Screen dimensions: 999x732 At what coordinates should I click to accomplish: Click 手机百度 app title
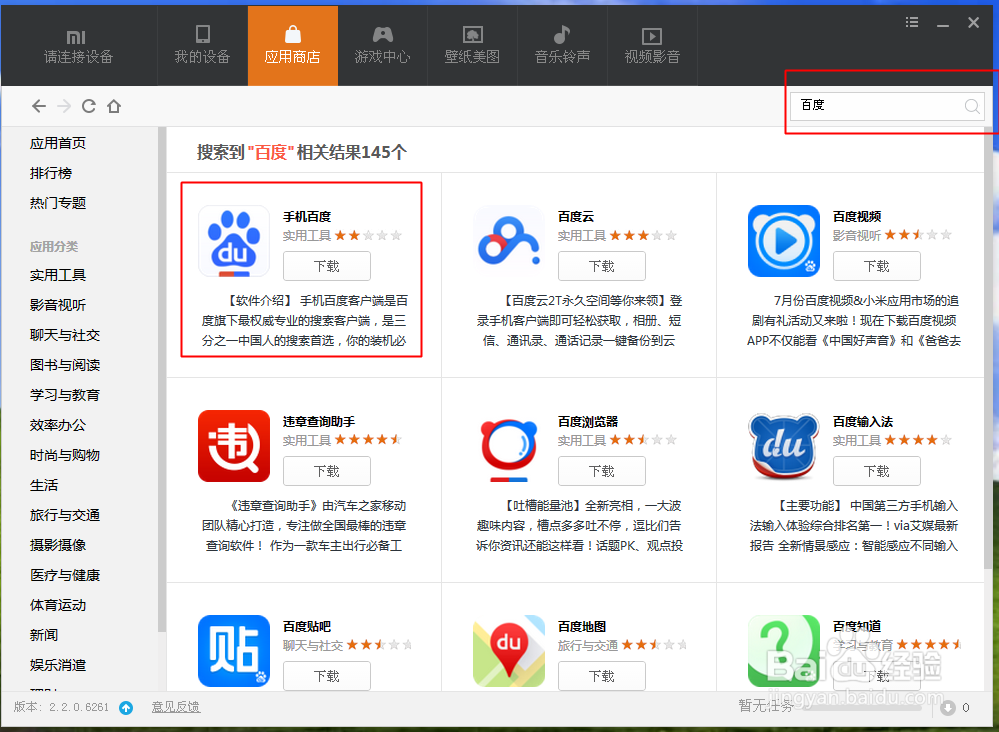point(307,217)
